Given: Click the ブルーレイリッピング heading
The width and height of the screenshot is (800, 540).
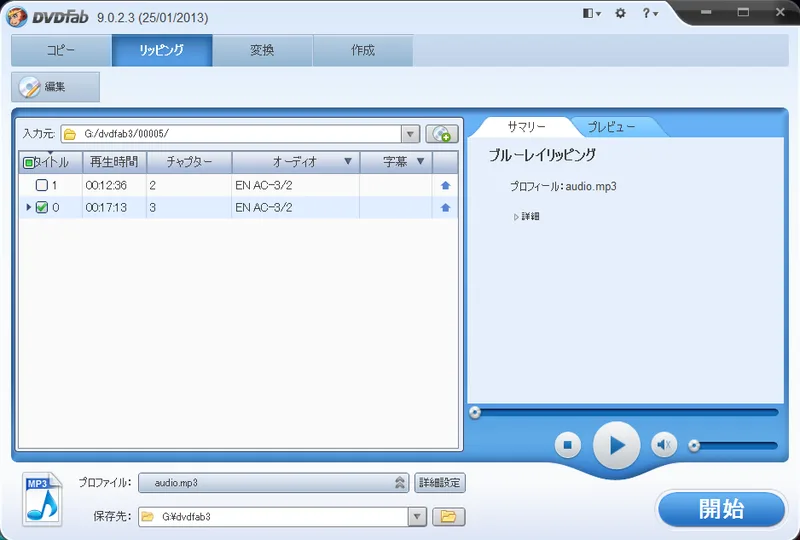Looking at the screenshot, I should 542,155.
